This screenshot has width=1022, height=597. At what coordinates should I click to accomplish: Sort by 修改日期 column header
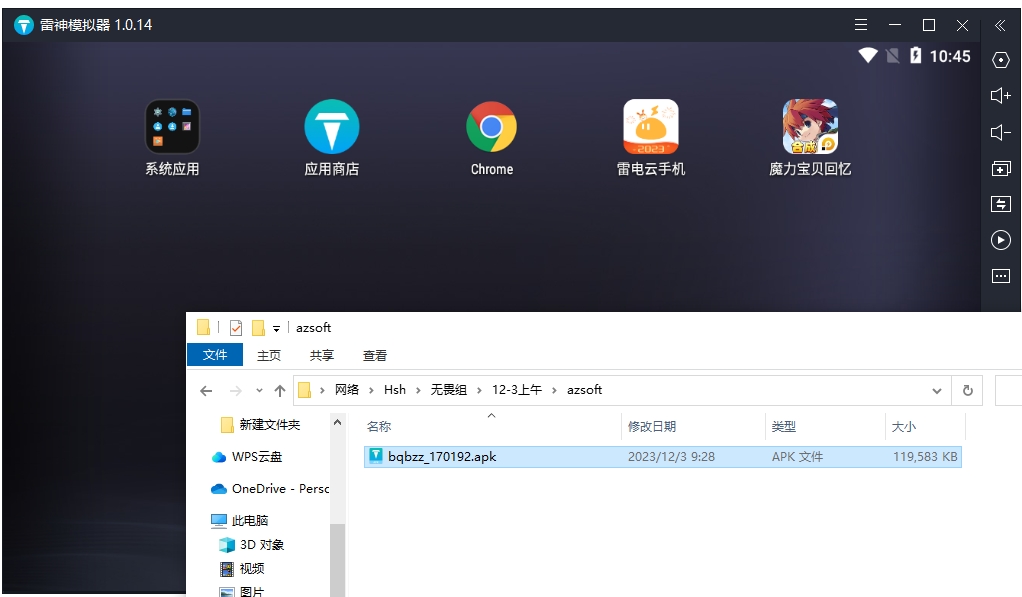pos(693,426)
